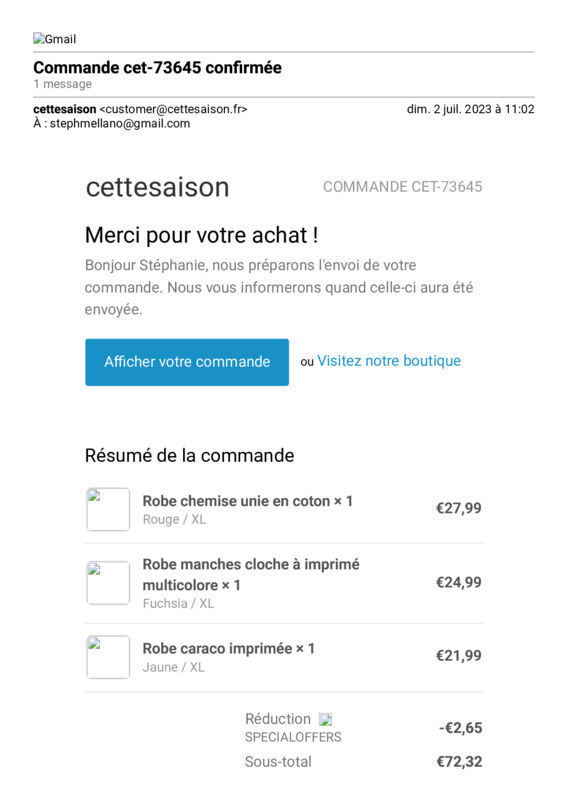This screenshot has width=566, height=800.
Task: Click the Afficher votre commande button
Action: pos(187,362)
